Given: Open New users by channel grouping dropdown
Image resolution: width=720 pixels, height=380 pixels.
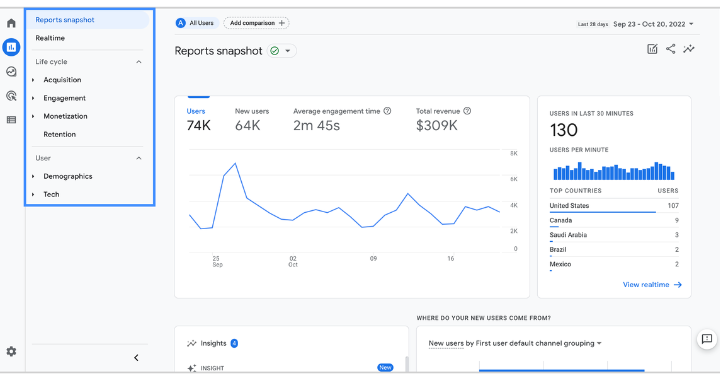Looking at the screenshot, I should coord(515,343).
